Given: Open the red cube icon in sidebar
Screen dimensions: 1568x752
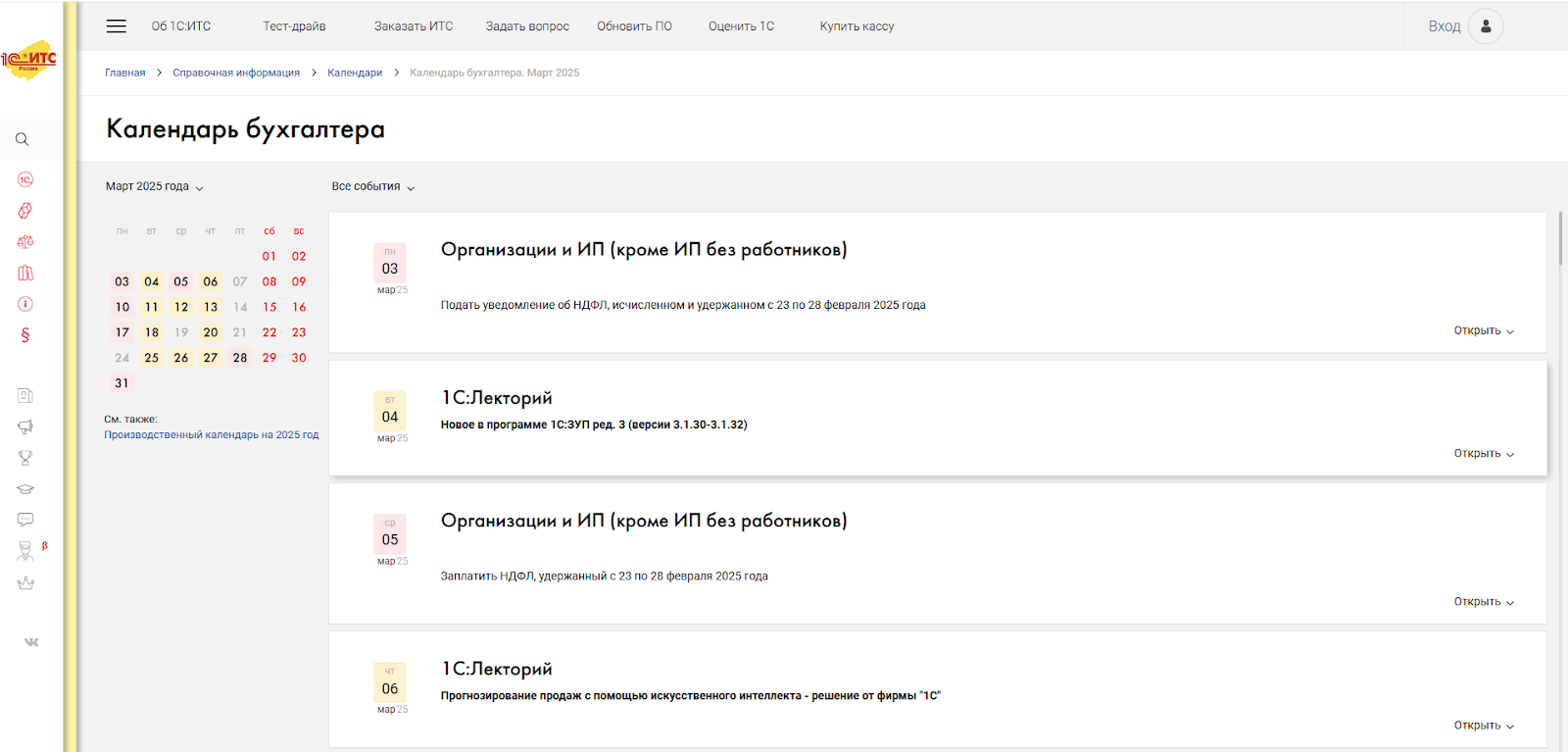Looking at the screenshot, I should click(x=25, y=211).
